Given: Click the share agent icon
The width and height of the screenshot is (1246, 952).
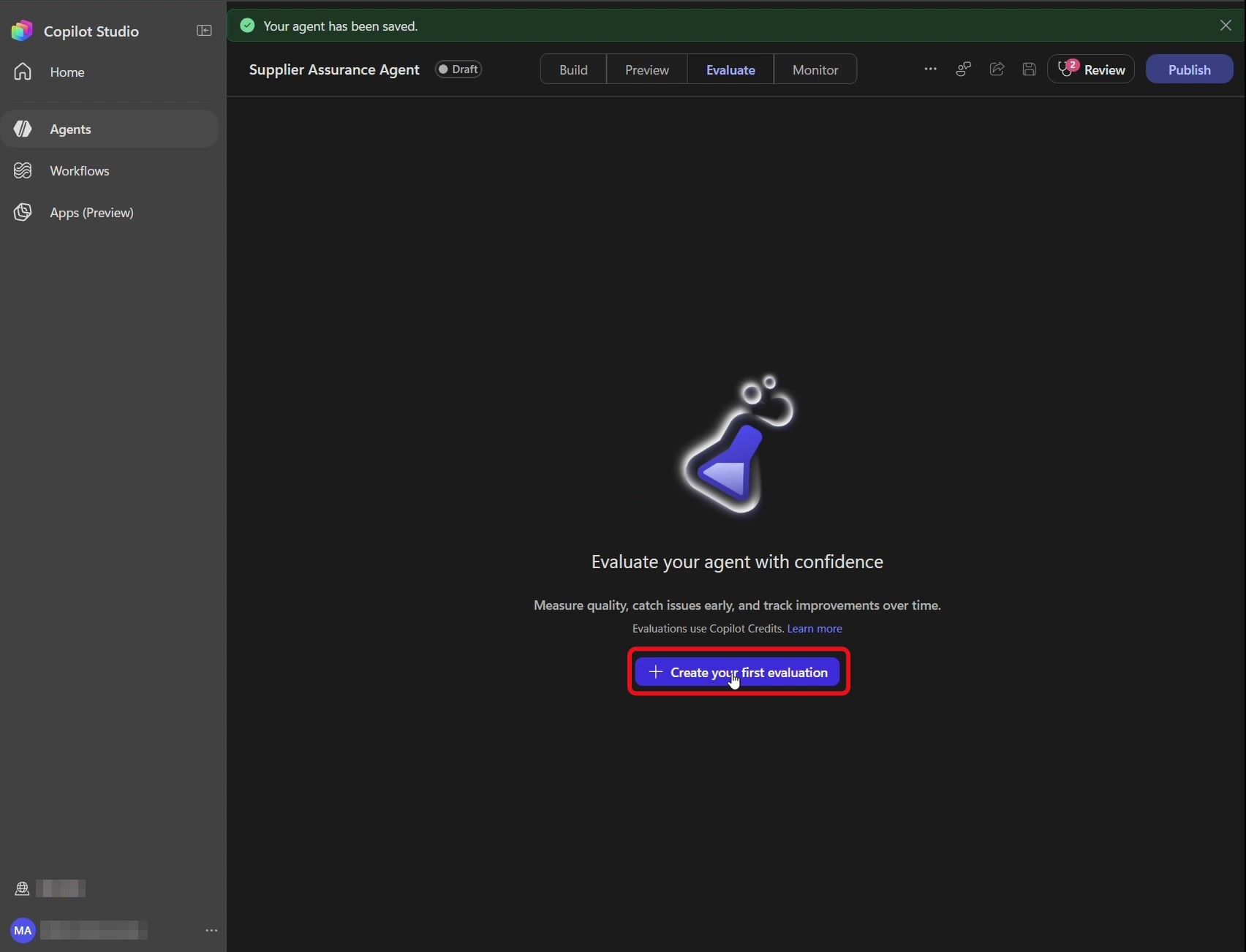Looking at the screenshot, I should pos(997,69).
